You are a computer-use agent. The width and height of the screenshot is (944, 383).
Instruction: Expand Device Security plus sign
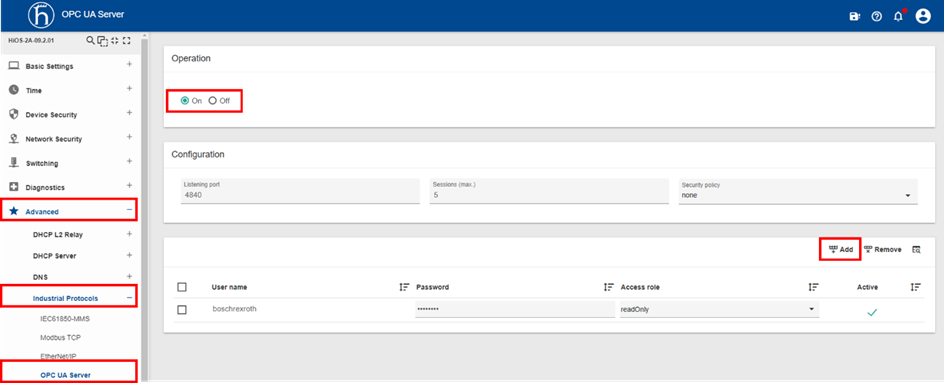click(x=129, y=113)
